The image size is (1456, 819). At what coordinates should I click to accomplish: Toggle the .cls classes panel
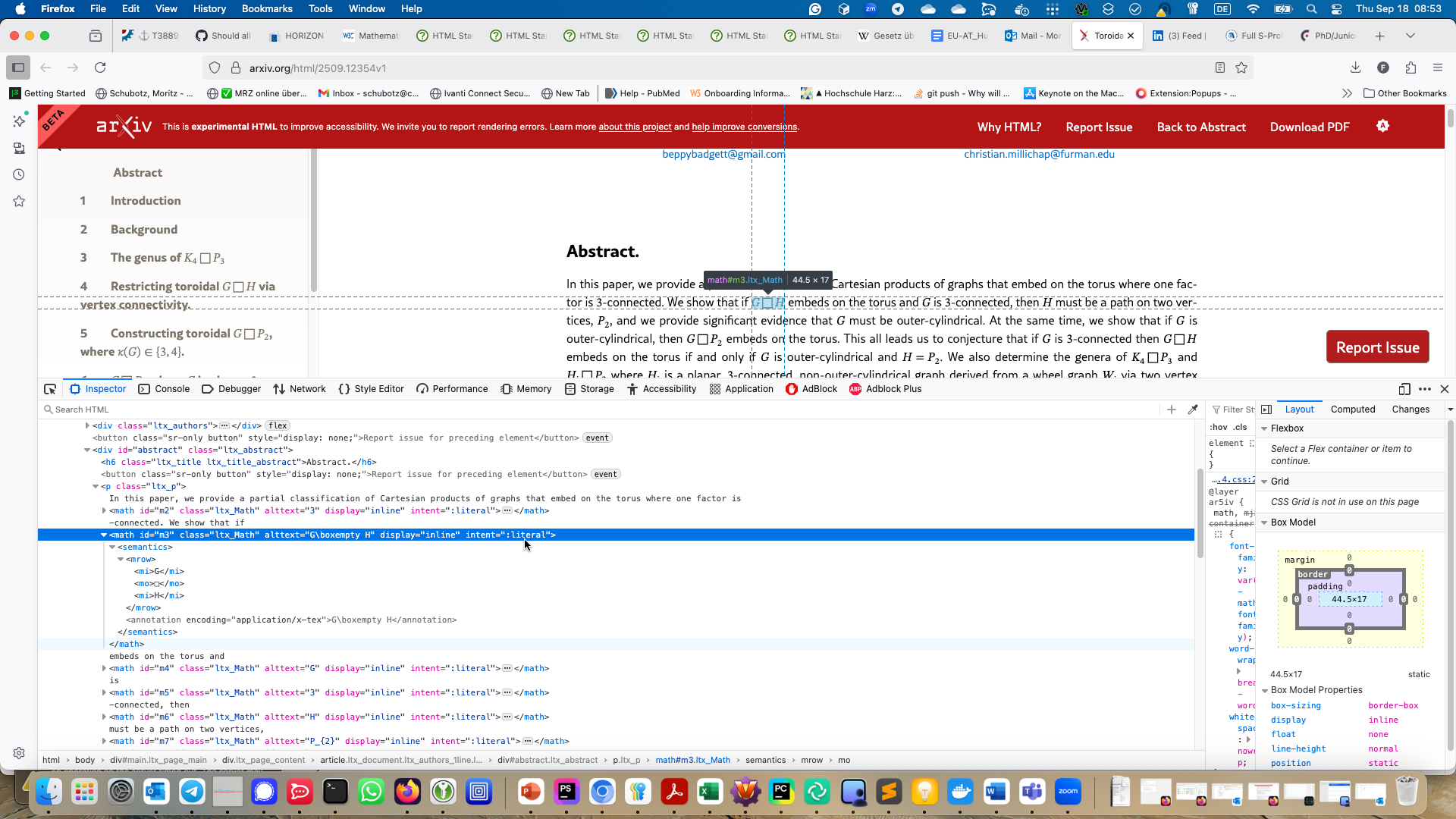click(x=1241, y=427)
